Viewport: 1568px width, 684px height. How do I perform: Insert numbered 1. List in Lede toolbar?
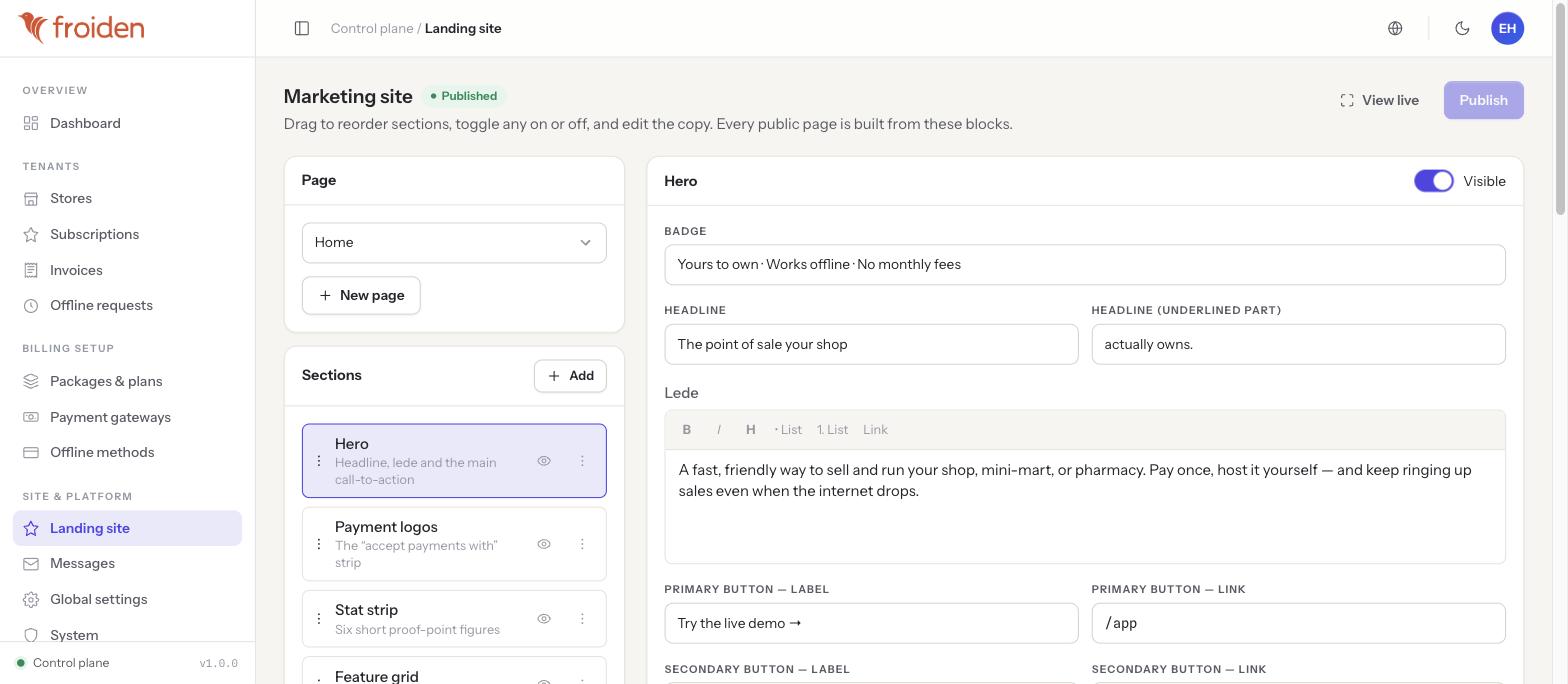[x=832, y=430]
